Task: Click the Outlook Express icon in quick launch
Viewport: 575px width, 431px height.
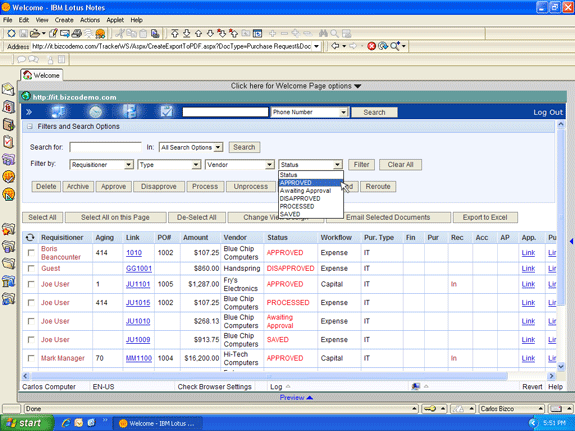Action: coord(79,423)
